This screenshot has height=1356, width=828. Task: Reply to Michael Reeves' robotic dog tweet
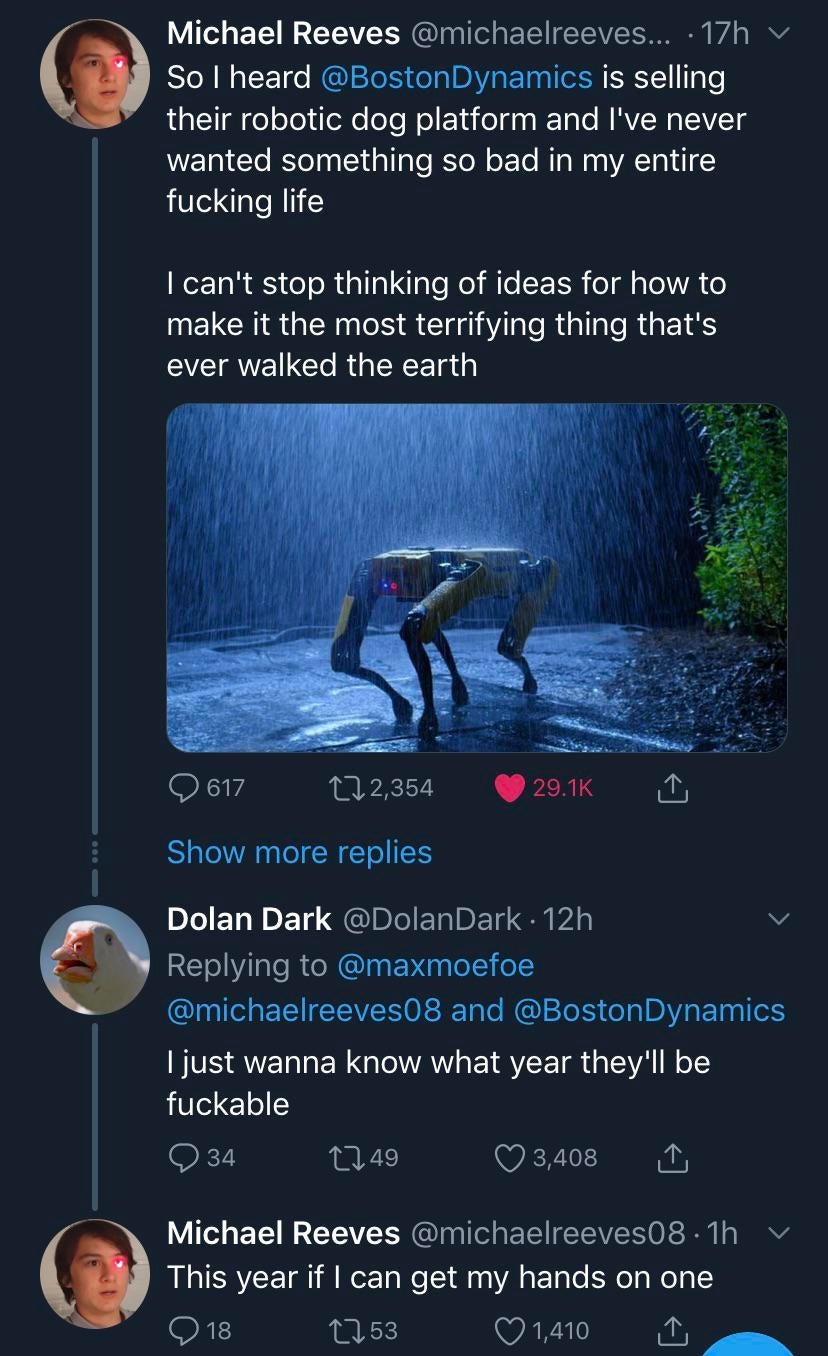(182, 788)
